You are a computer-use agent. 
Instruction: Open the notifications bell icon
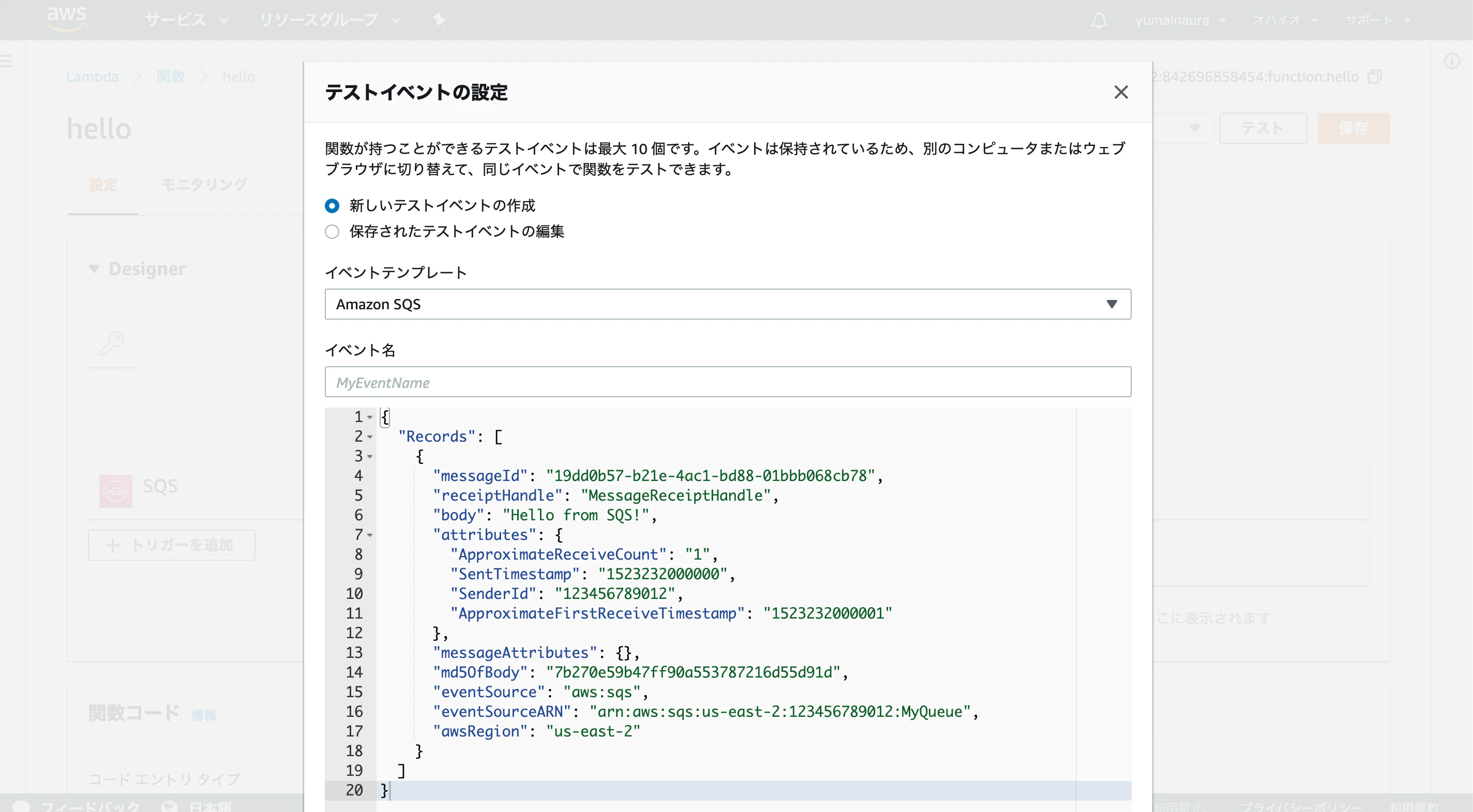point(1099,21)
